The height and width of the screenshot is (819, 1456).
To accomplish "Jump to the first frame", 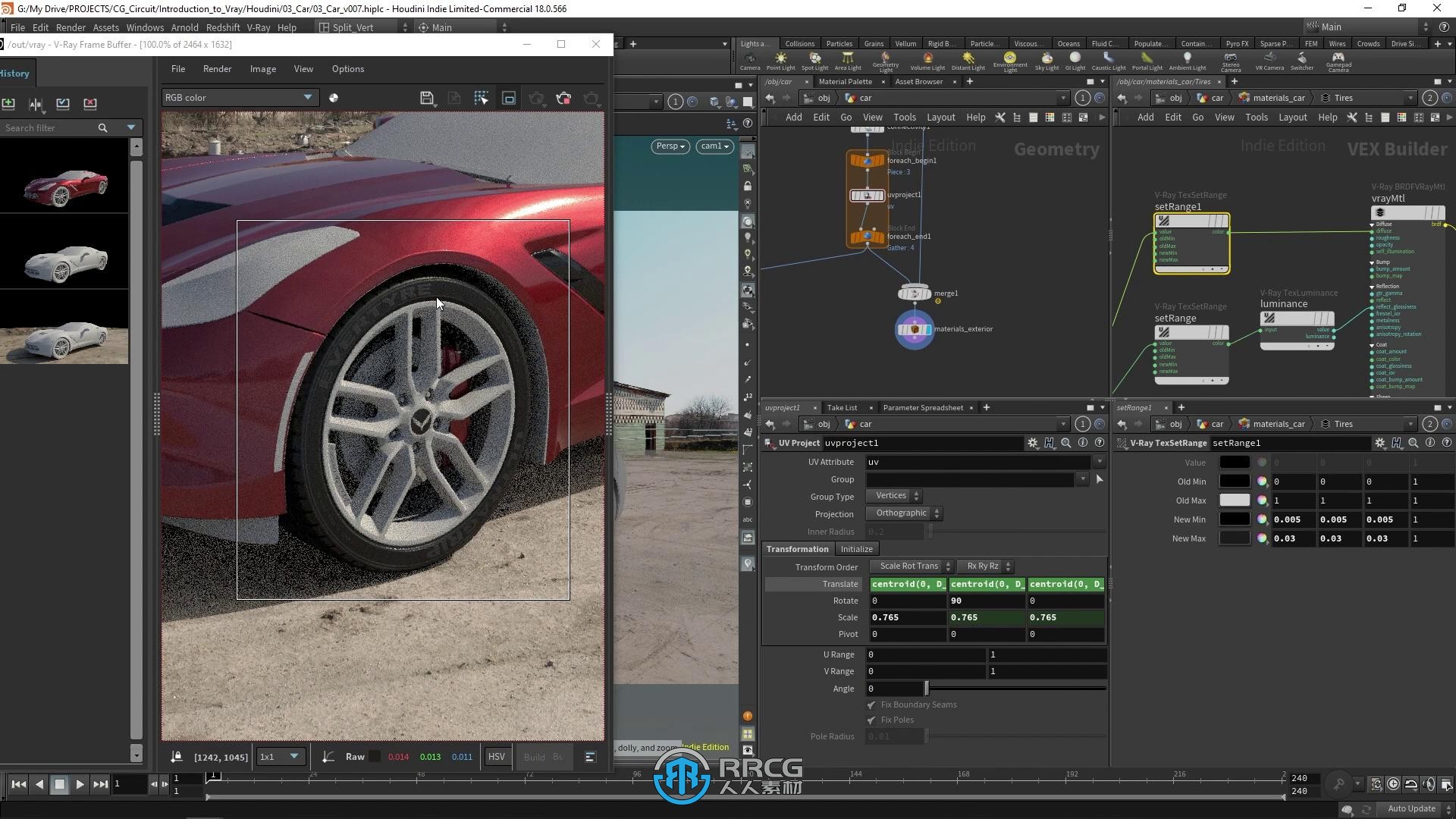I will point(19,784).
